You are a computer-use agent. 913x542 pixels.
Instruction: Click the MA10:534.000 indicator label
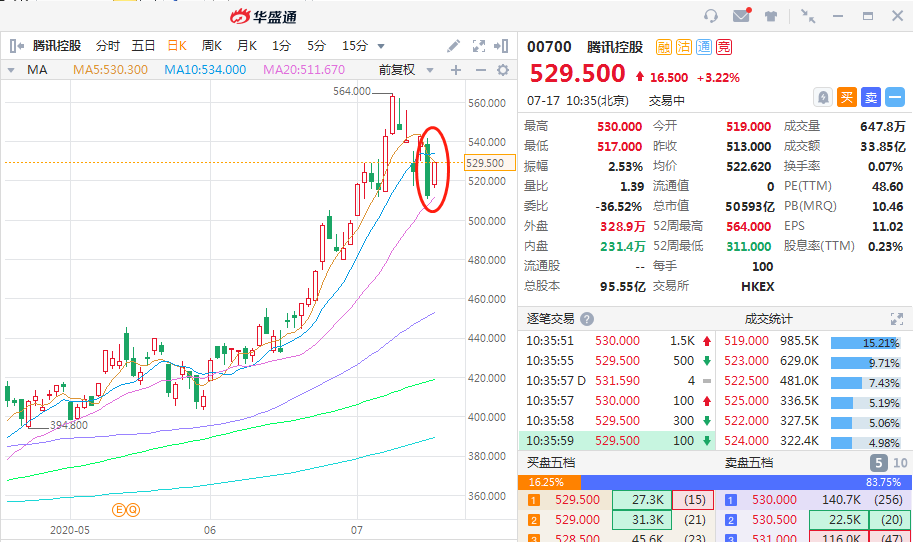pyautogui.click(x=205, y=70)
